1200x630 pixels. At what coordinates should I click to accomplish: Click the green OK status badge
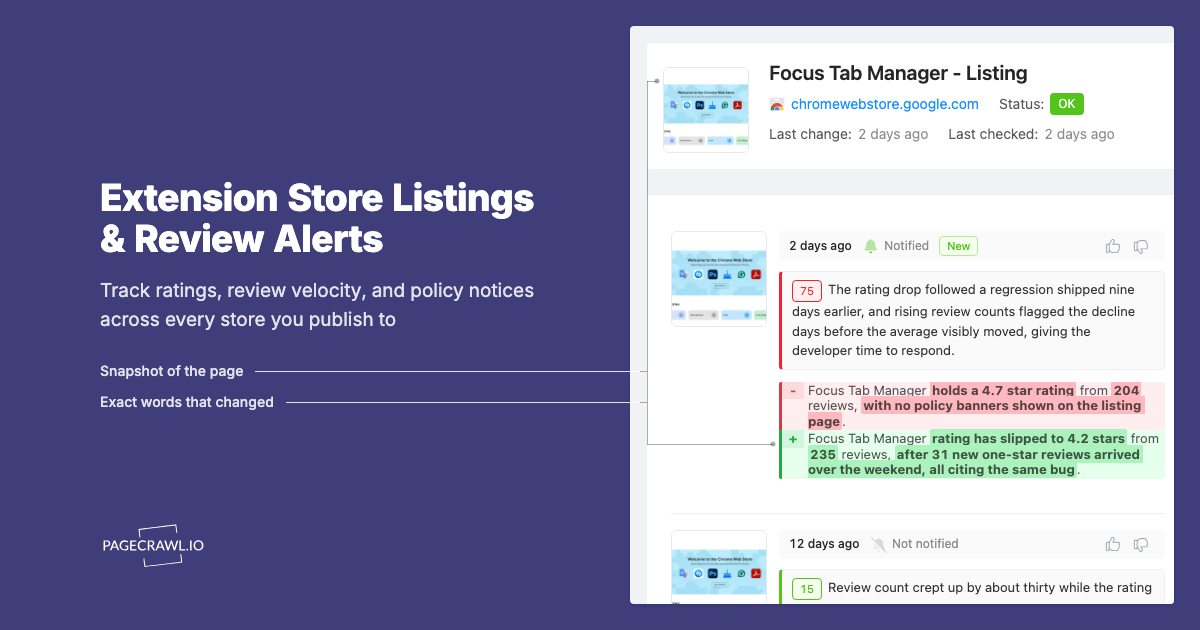(x=1066, y=104)
